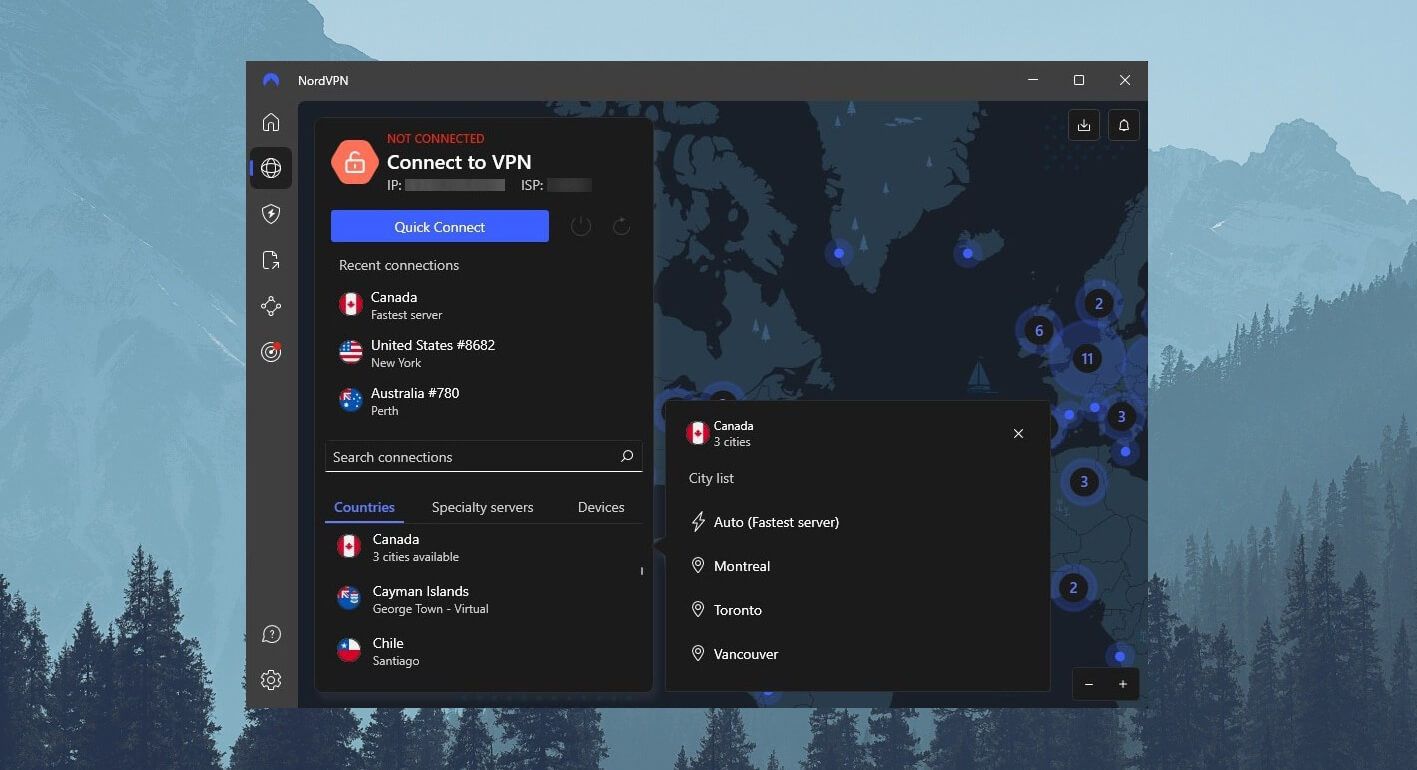Image resolution: width=1417 pixels, height=770 pixels.
Task: Open the Settings gear icon
Action: pos(271,680)
